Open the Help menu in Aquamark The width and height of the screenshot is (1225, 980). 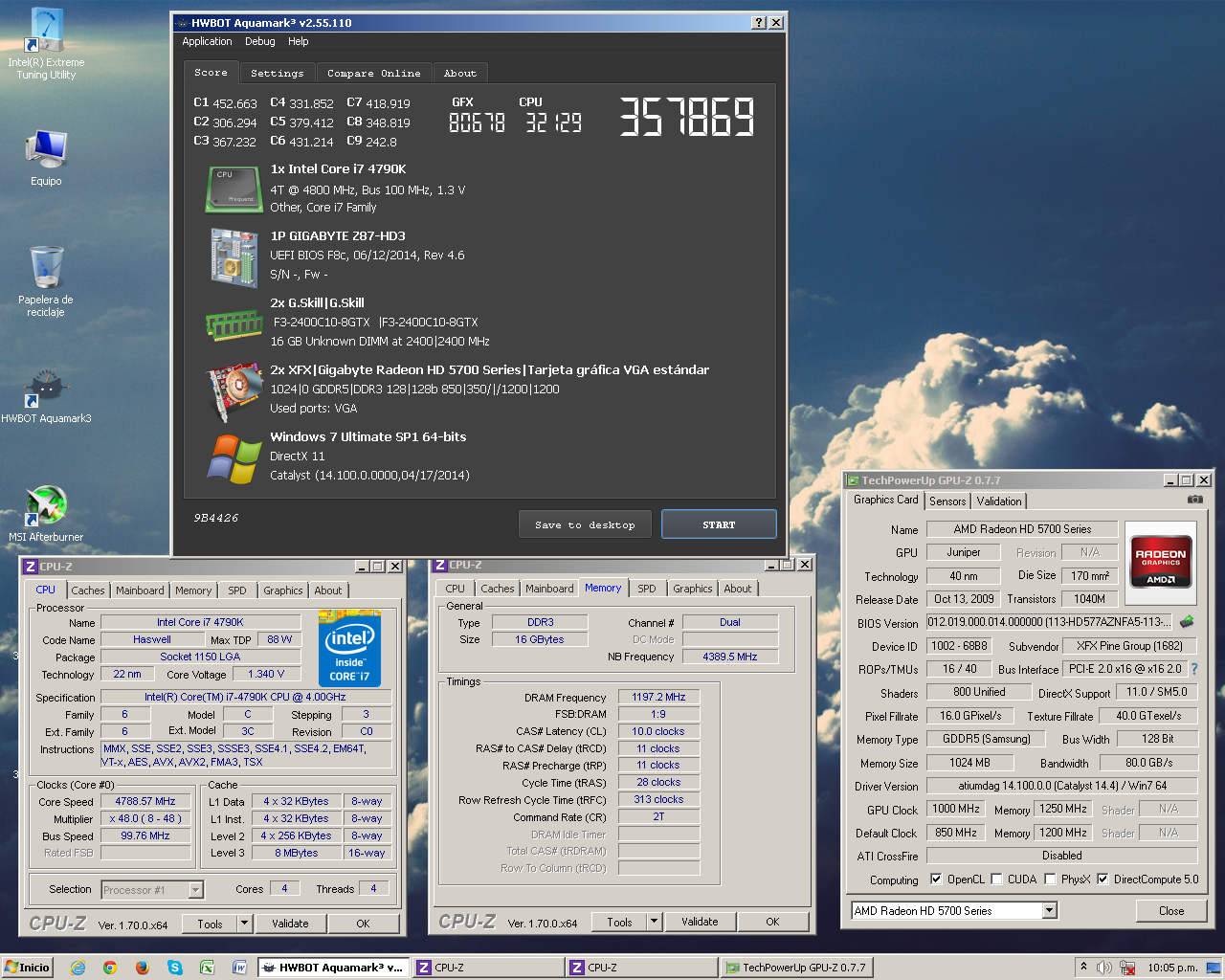click(x=299, y=41)
